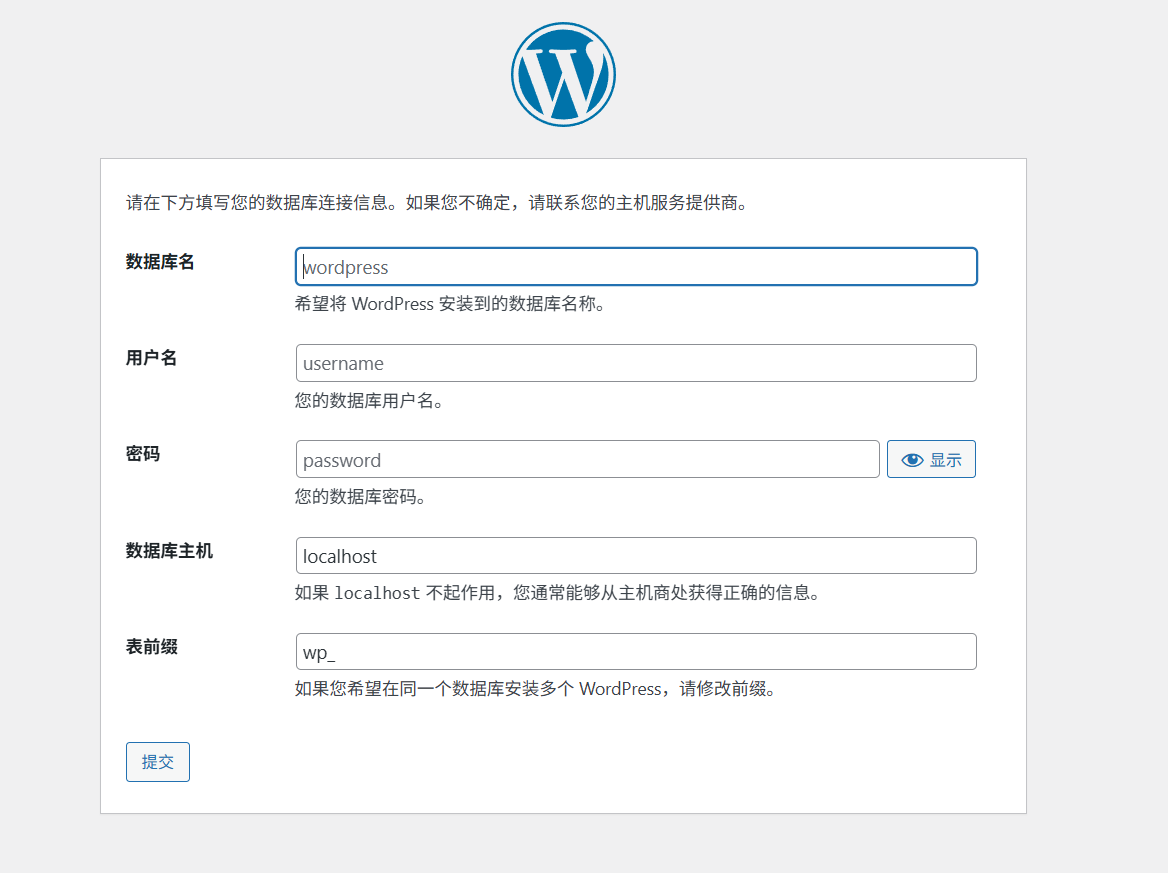Click the 密码 field label
The width and height of the screenshot is (1168, 873).
(x=143, y=454)
